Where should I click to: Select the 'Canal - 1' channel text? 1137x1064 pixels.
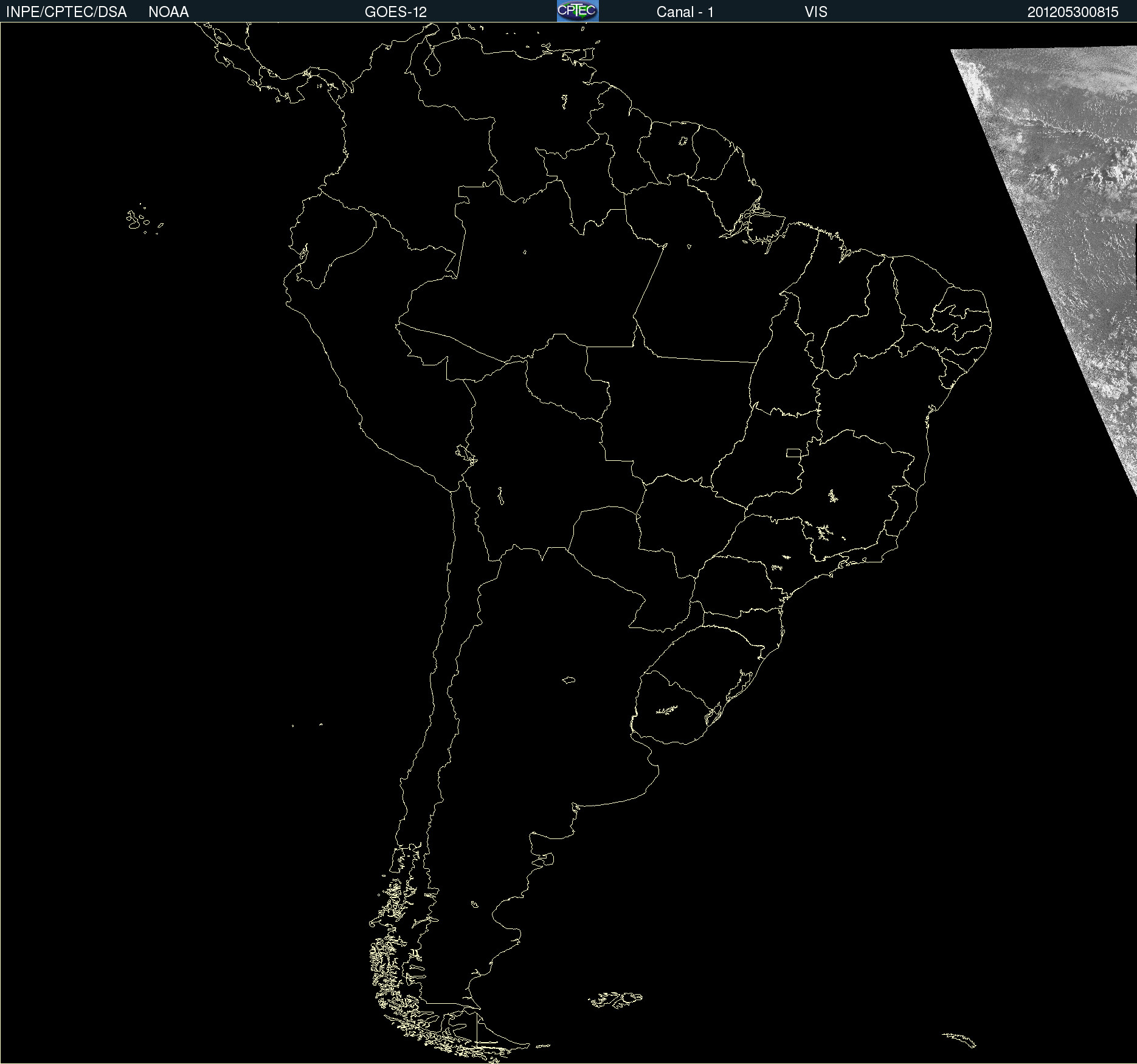pyautogui.click(x=685, y=12)
